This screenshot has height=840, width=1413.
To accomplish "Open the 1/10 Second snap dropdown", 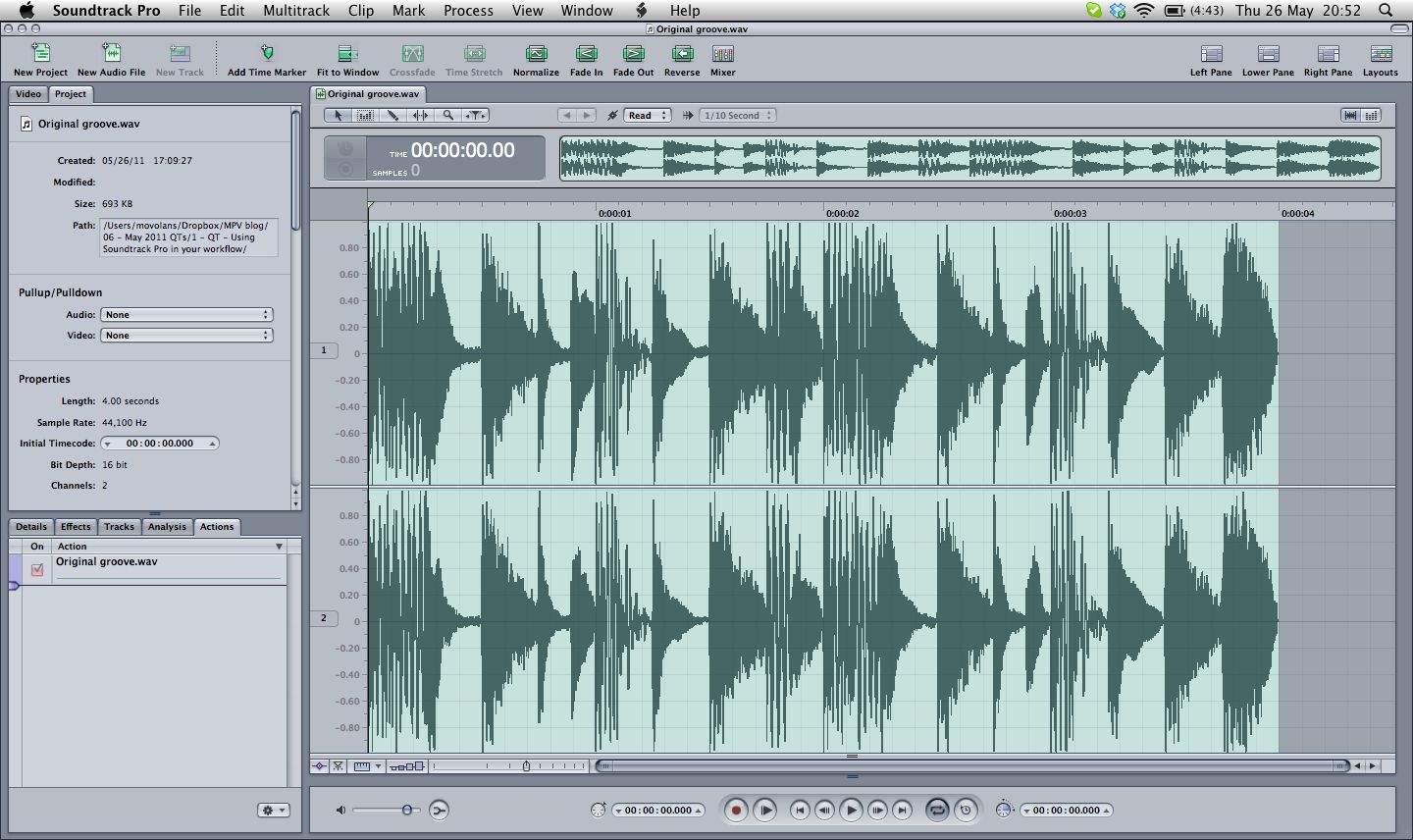I will (738, 115).
